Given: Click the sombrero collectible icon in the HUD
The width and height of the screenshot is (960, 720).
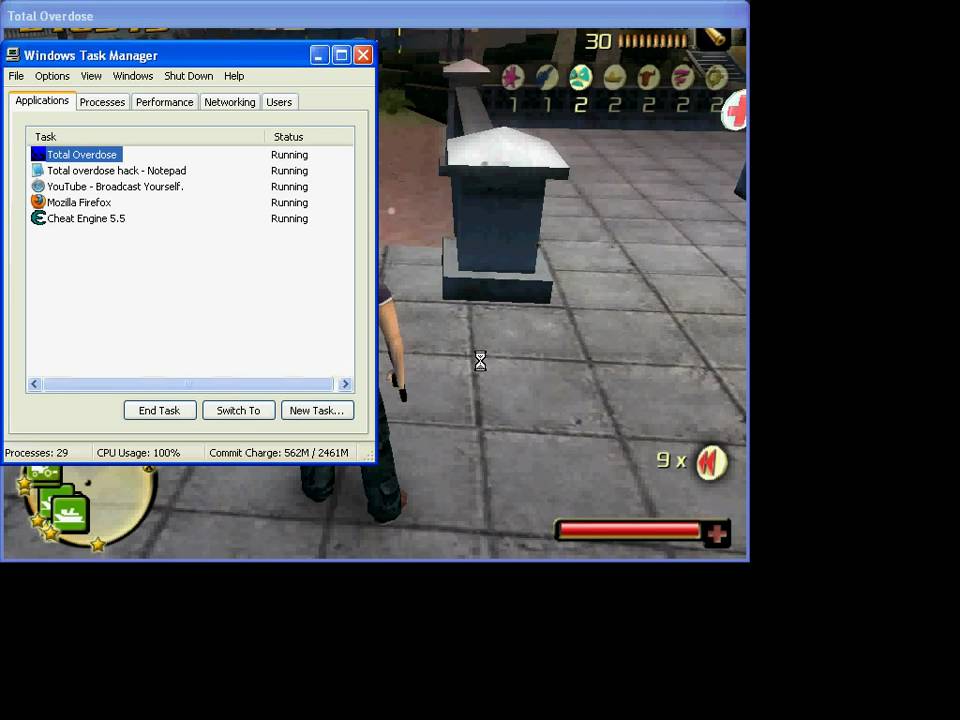Looking at the screenshot, I should 614,77.
